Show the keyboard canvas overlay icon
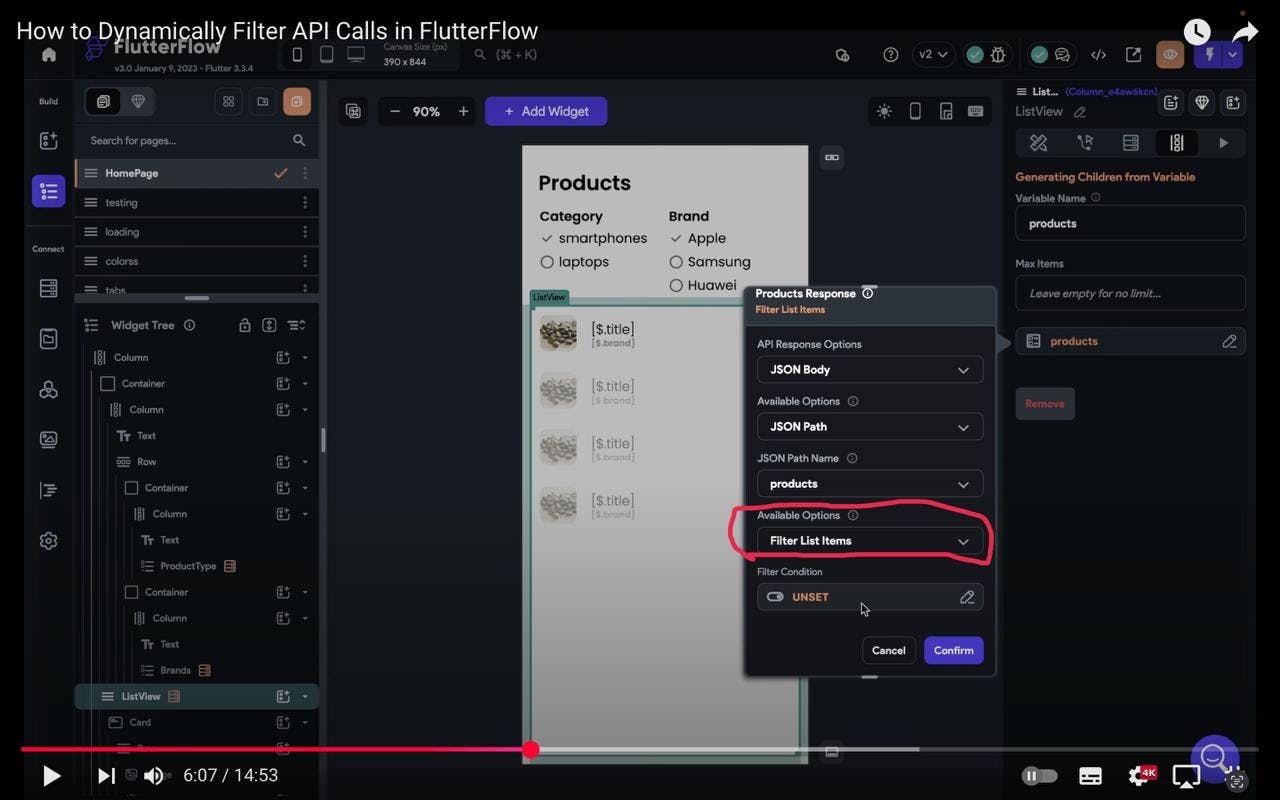1280x800 pixels. 976,112
